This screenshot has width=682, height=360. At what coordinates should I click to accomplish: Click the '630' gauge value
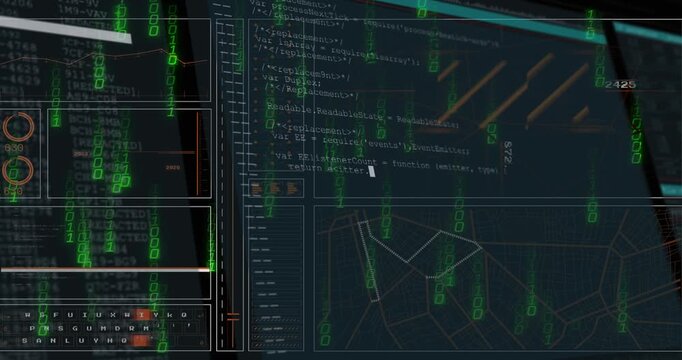tap(13, 148)
